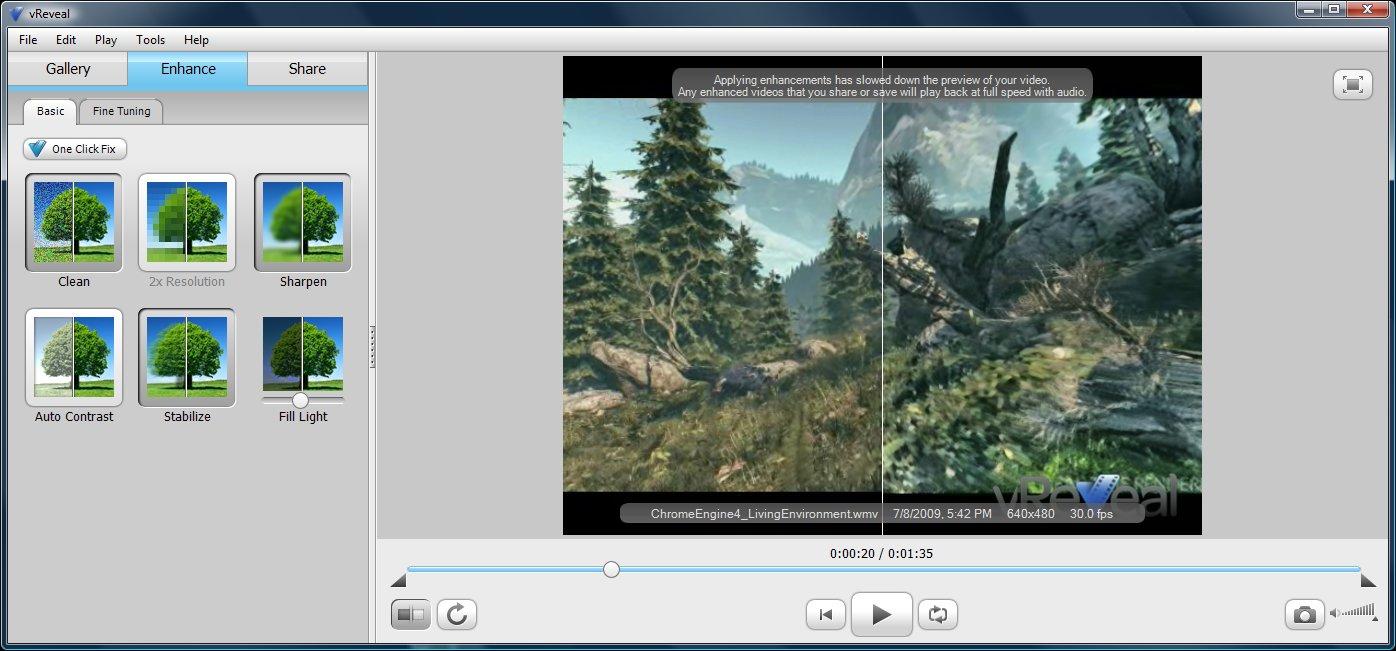Viewport: 1396px width, 651px height.
Task: Toggle the Clean enhancement thumbnail
Action: tap(74, 223)
